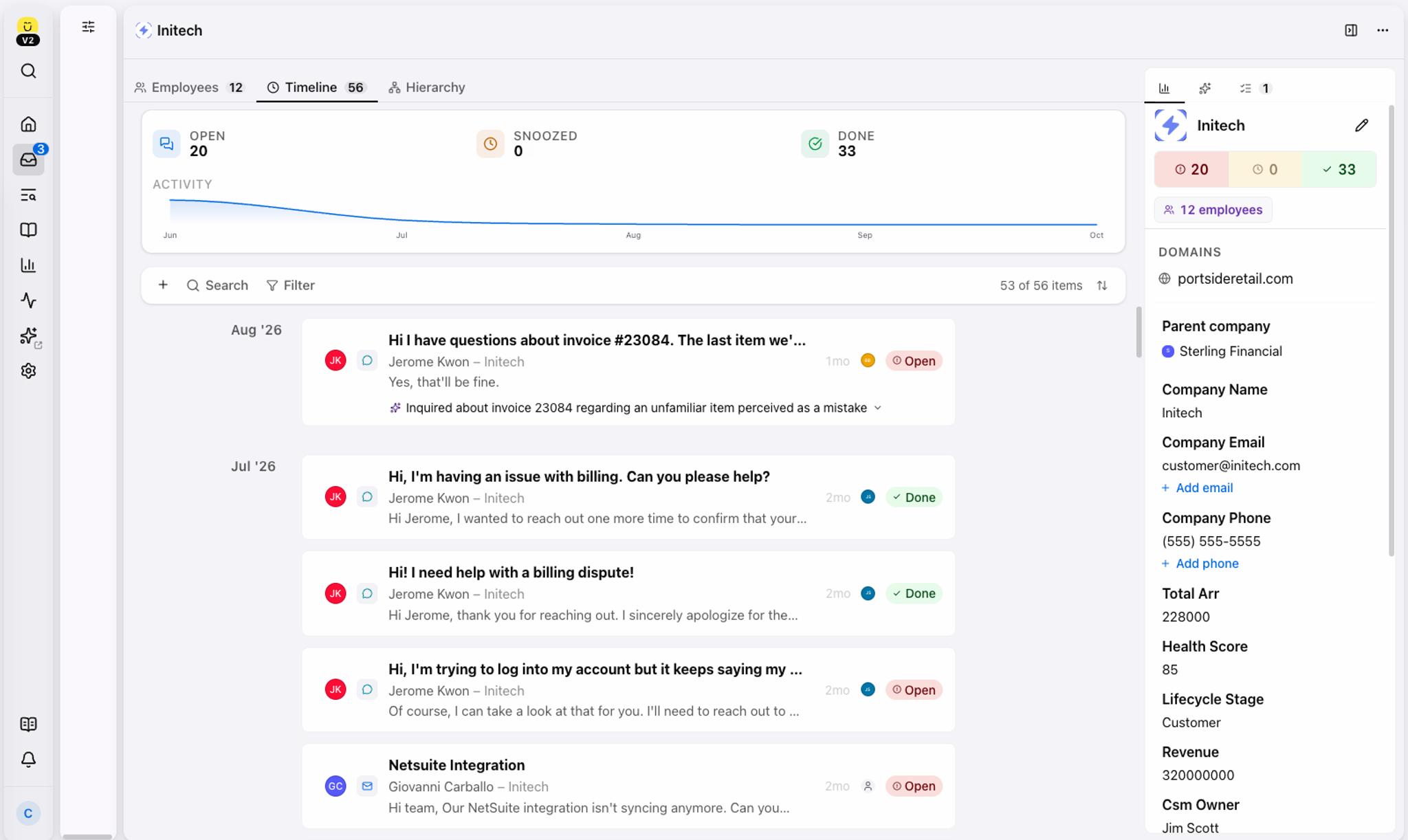Open the search icon in left sidebar

point(28,71)
